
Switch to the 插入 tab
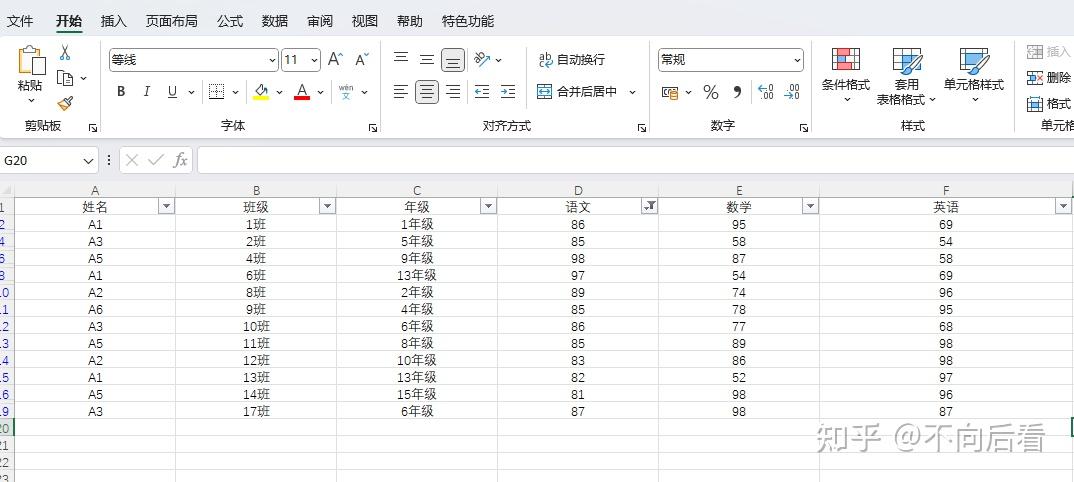113,21
